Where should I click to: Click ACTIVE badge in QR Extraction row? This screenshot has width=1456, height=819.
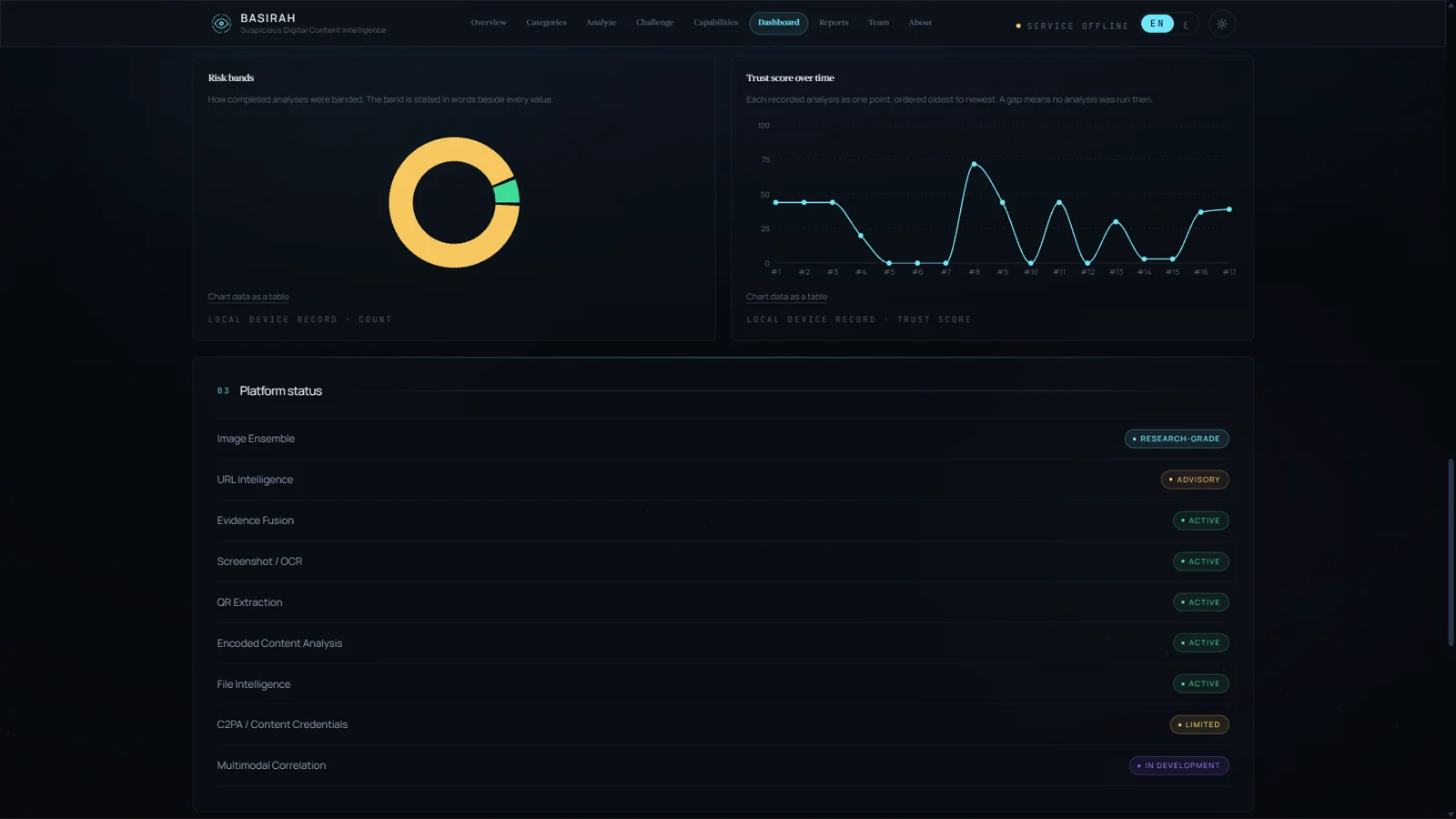point(1201,602)
